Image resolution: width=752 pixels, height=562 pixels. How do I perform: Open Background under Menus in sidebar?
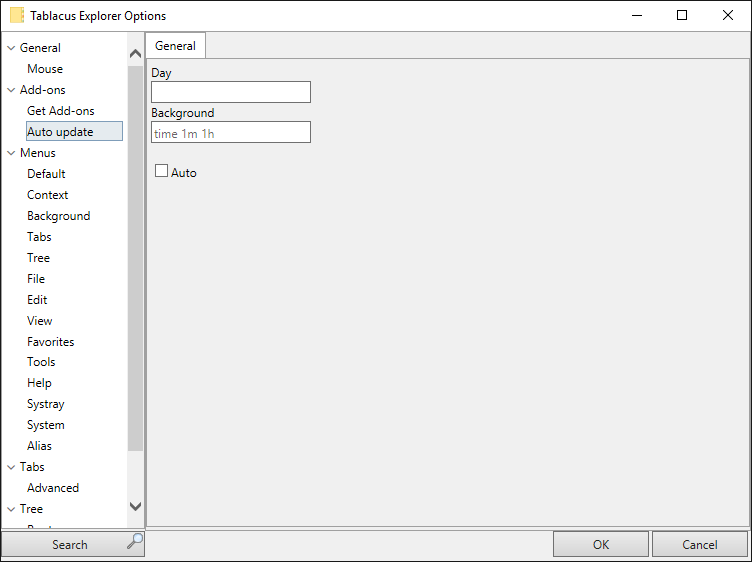59,216
